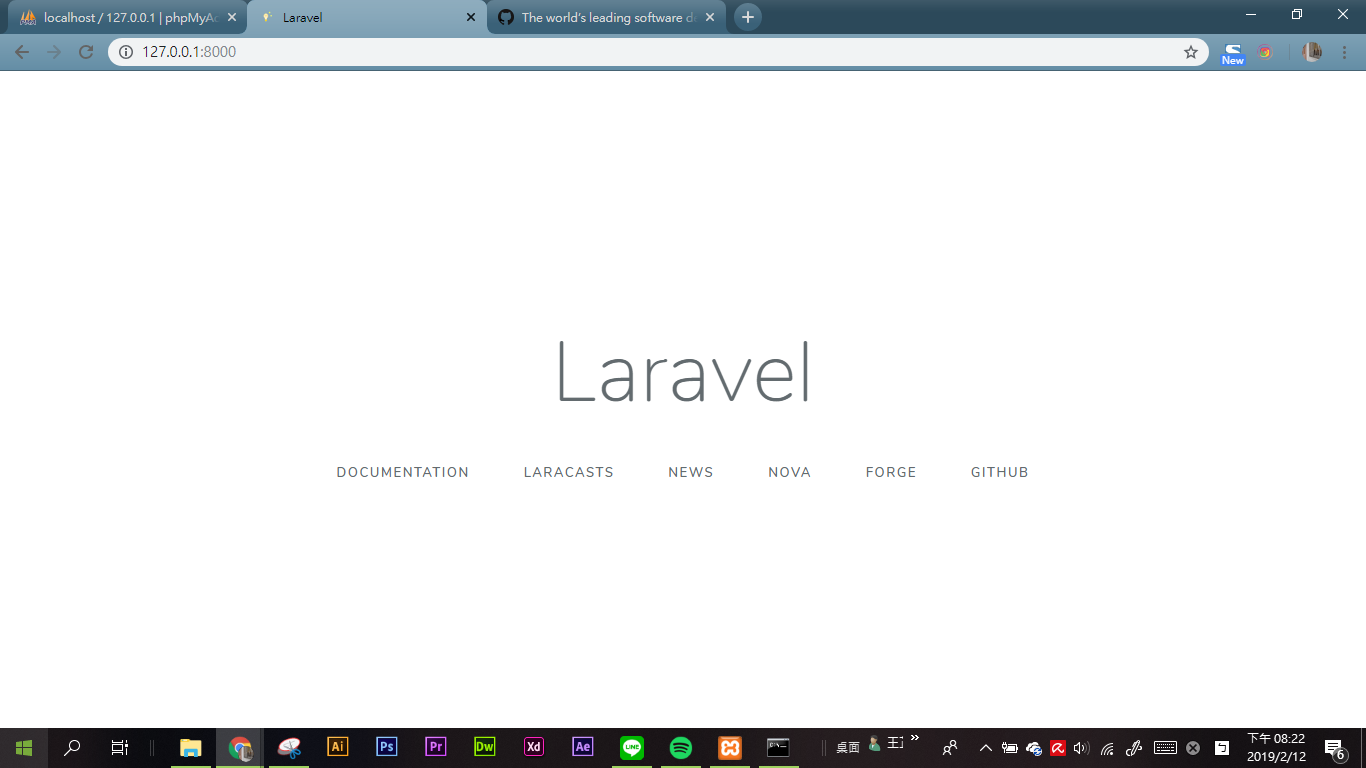Go to the FORGE link

891,472
